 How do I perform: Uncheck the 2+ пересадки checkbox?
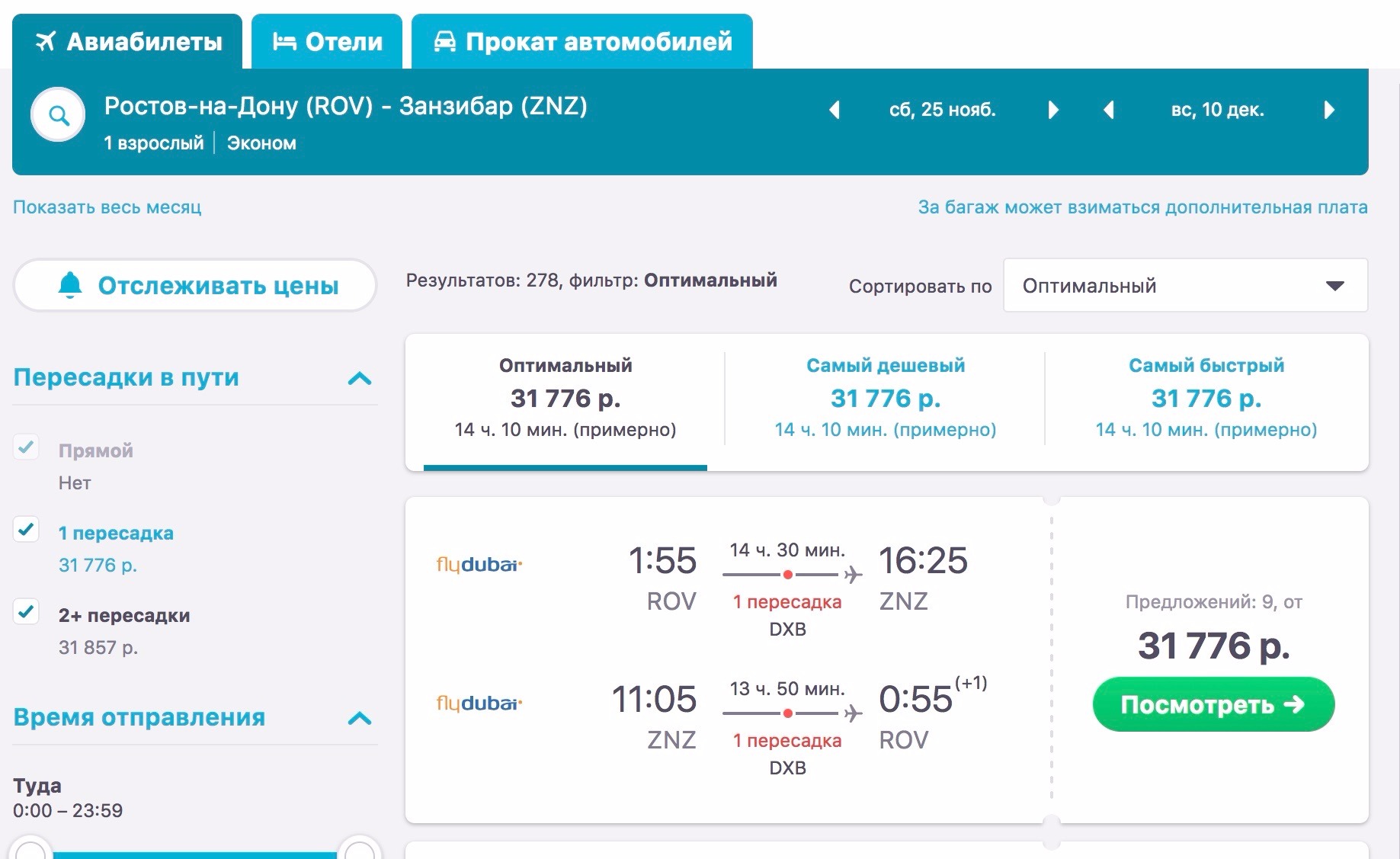point(26,611)
